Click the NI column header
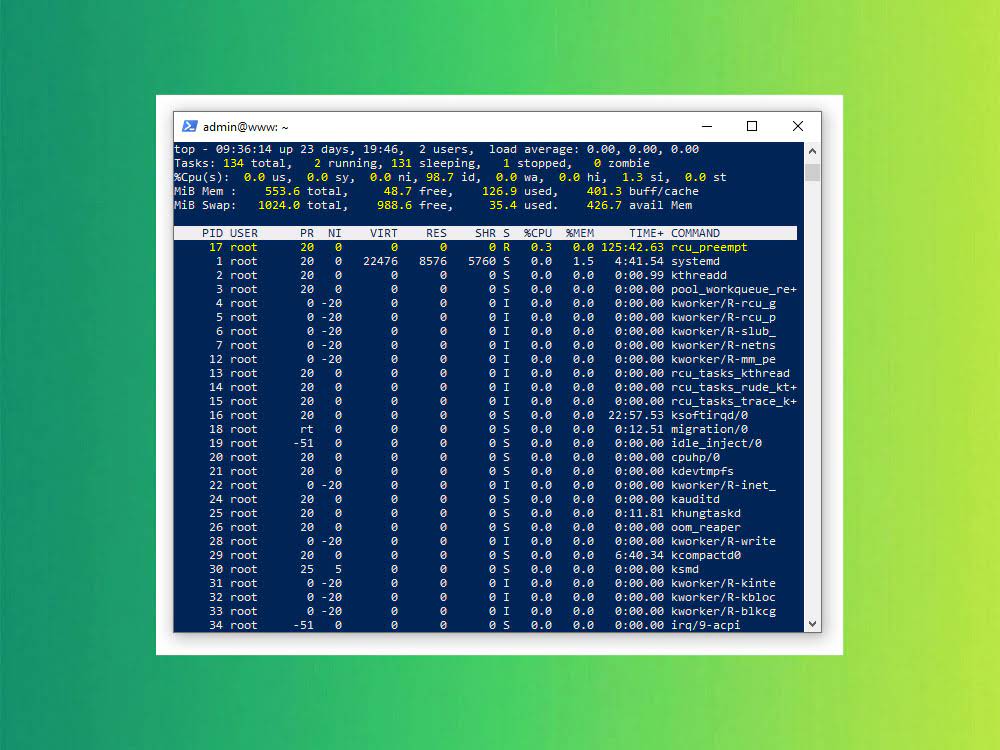The image size is (1000, 750). (335, 233)
